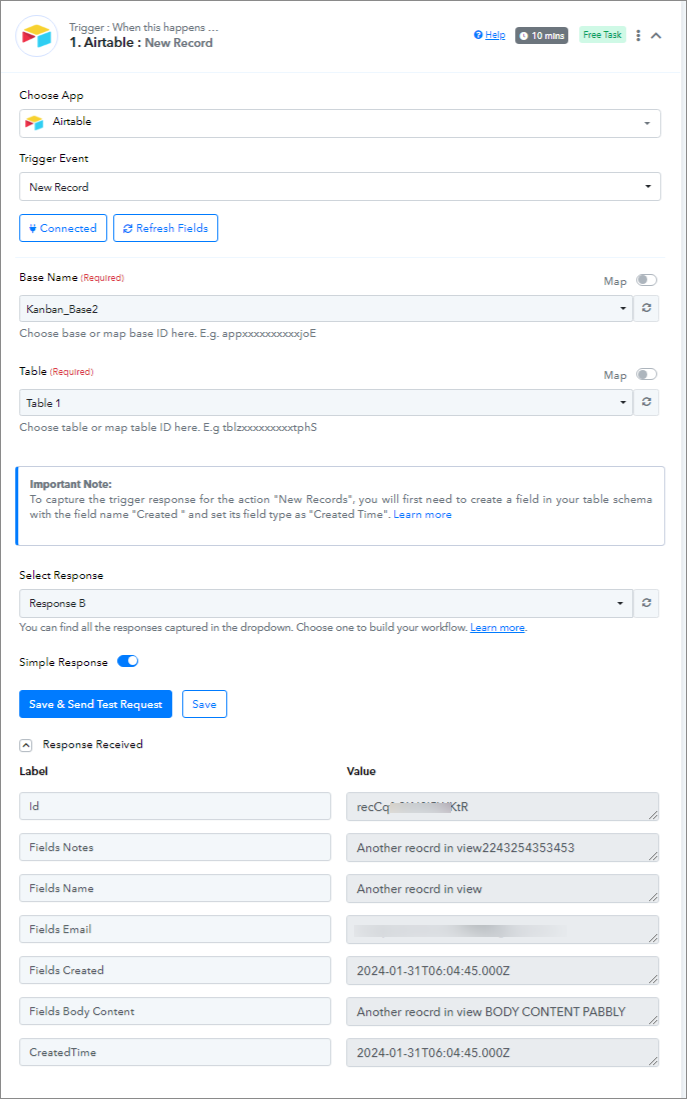Click the Fields Created label field
The image size is (687, 1099).
coord(175,970)
